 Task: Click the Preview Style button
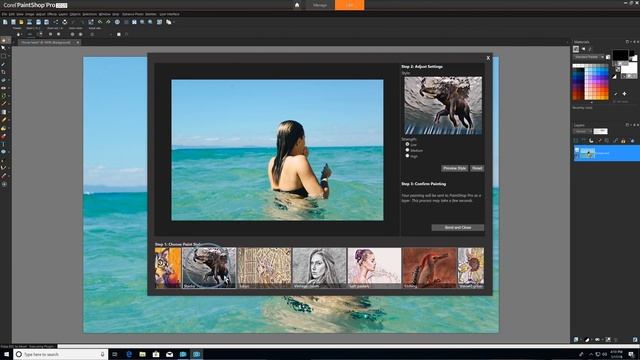point(454,168)
